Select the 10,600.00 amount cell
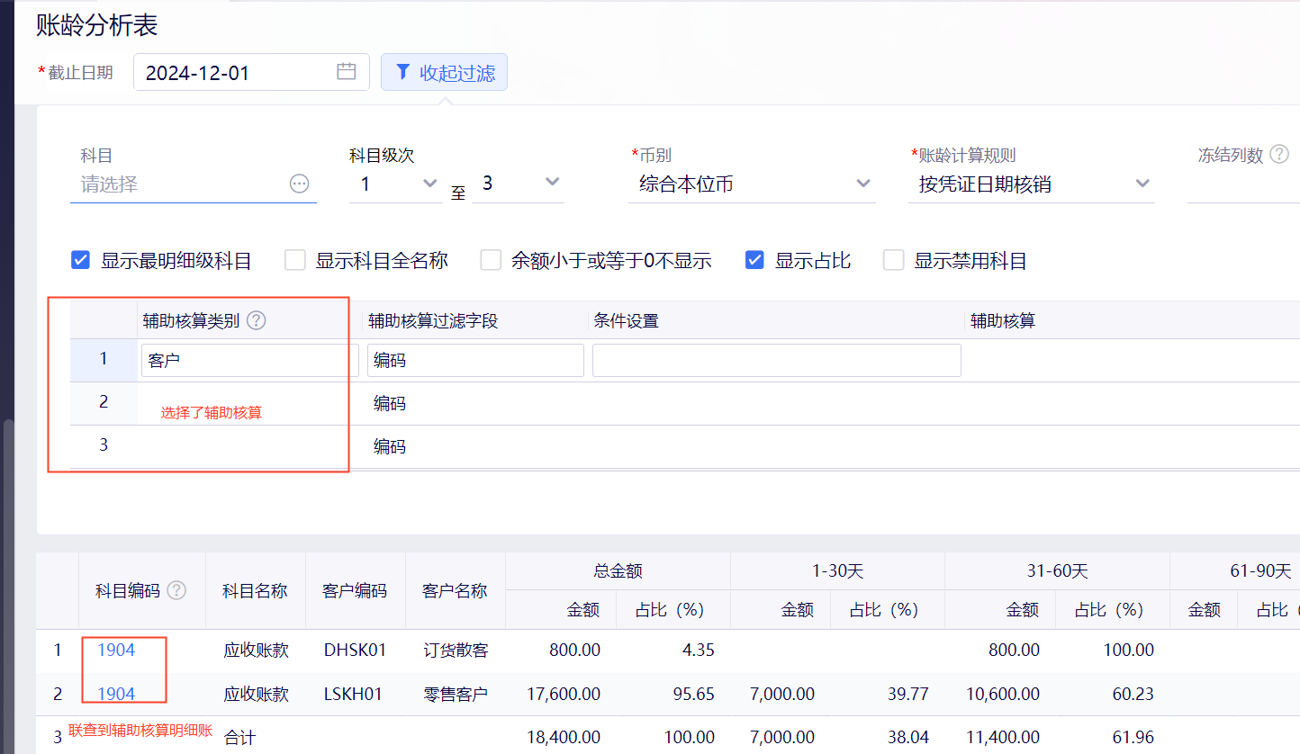Viewport: 1300px width, 754px height. 1001,693
